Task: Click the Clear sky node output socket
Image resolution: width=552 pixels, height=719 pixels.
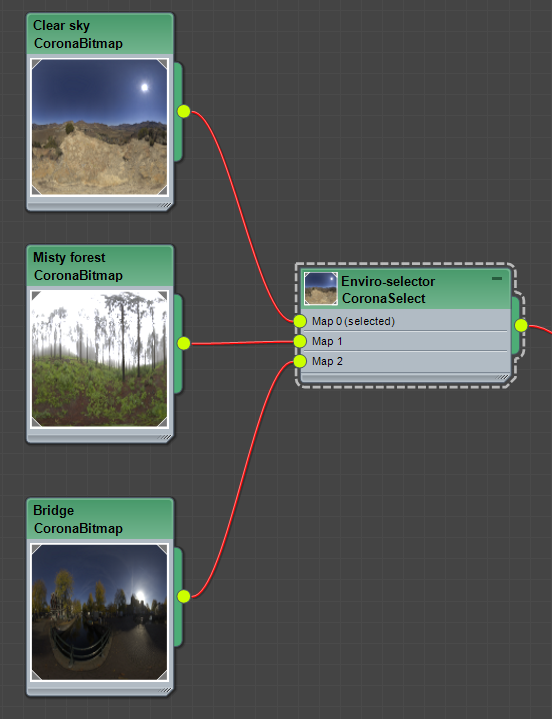Action: pos(184,111)
